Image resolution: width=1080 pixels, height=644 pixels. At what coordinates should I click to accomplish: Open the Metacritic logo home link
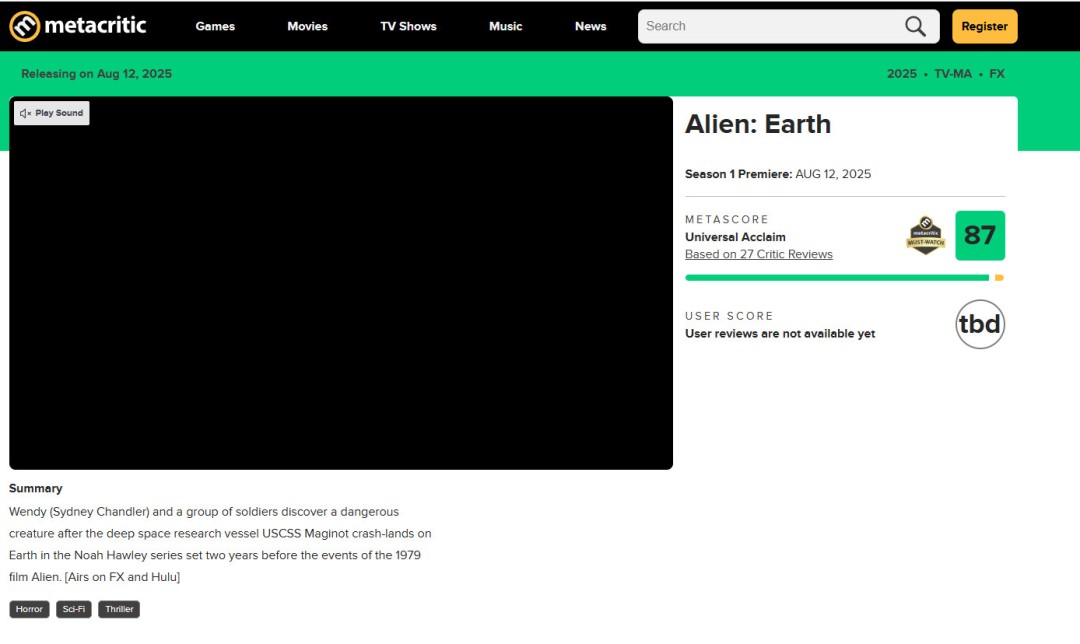pos(78,26)
